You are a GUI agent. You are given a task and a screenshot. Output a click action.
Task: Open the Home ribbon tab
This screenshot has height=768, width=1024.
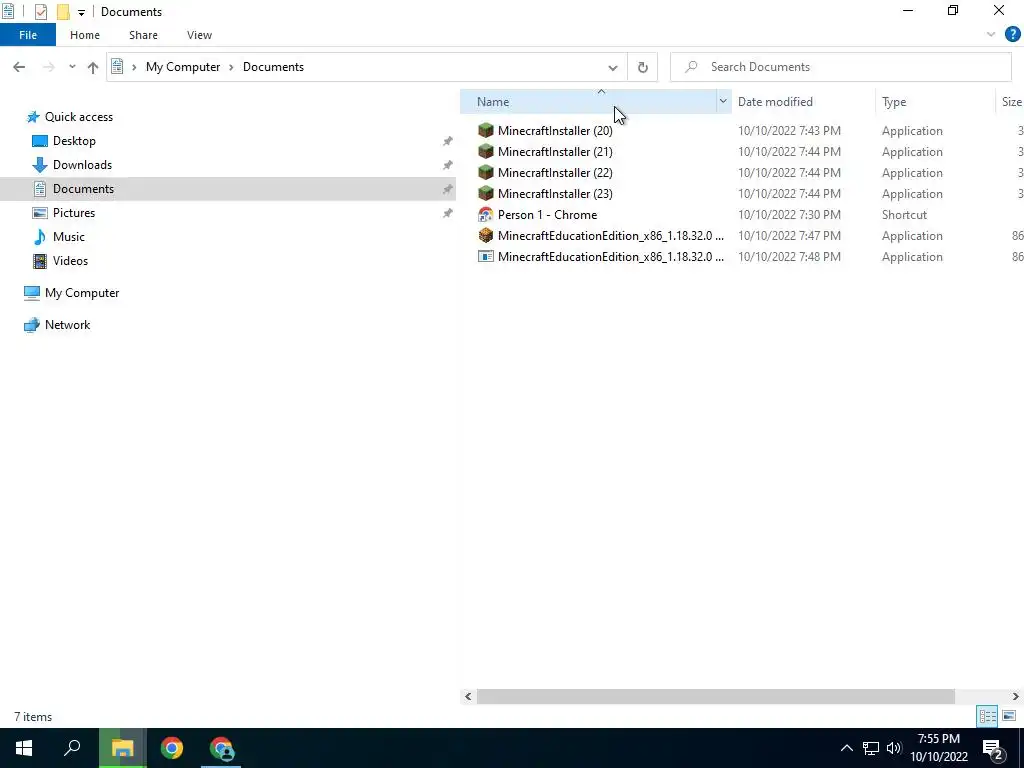coord(85,35)
